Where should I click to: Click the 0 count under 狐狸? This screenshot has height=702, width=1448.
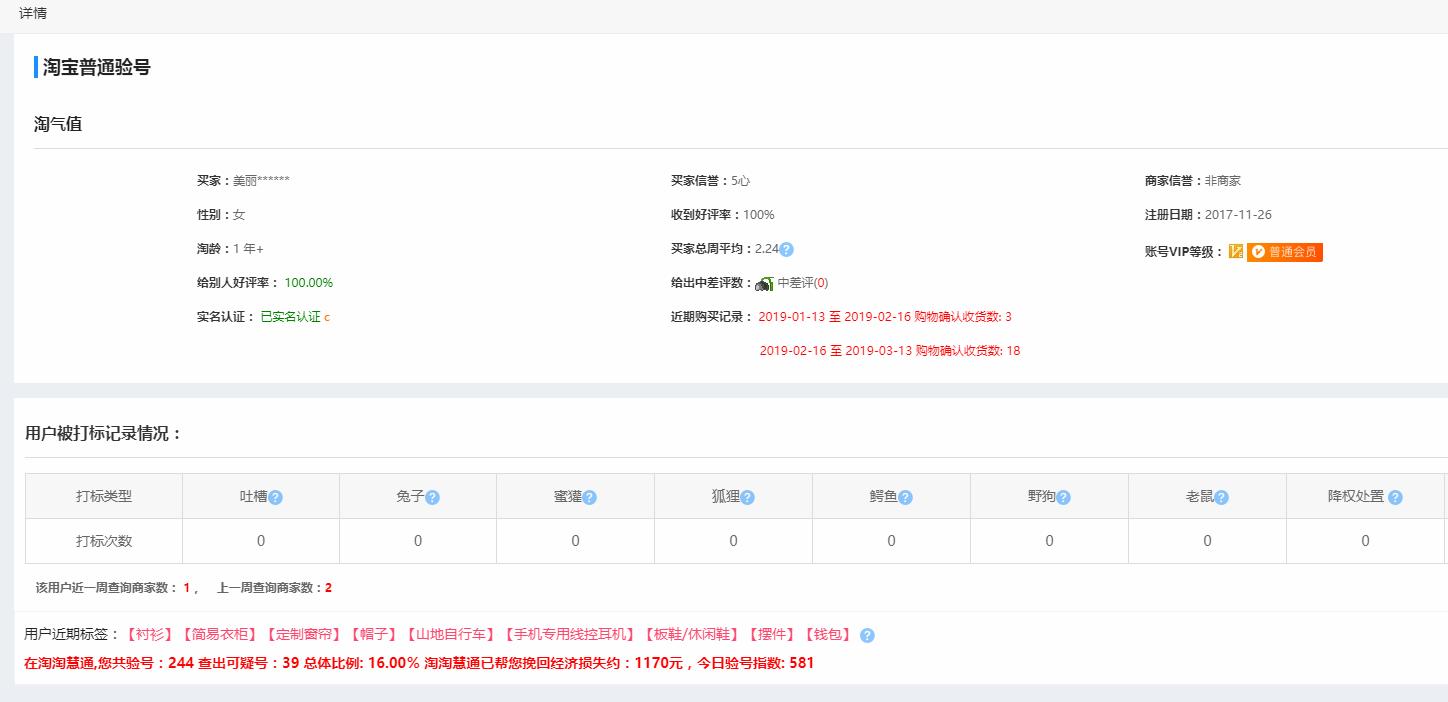tap(733, 541)
